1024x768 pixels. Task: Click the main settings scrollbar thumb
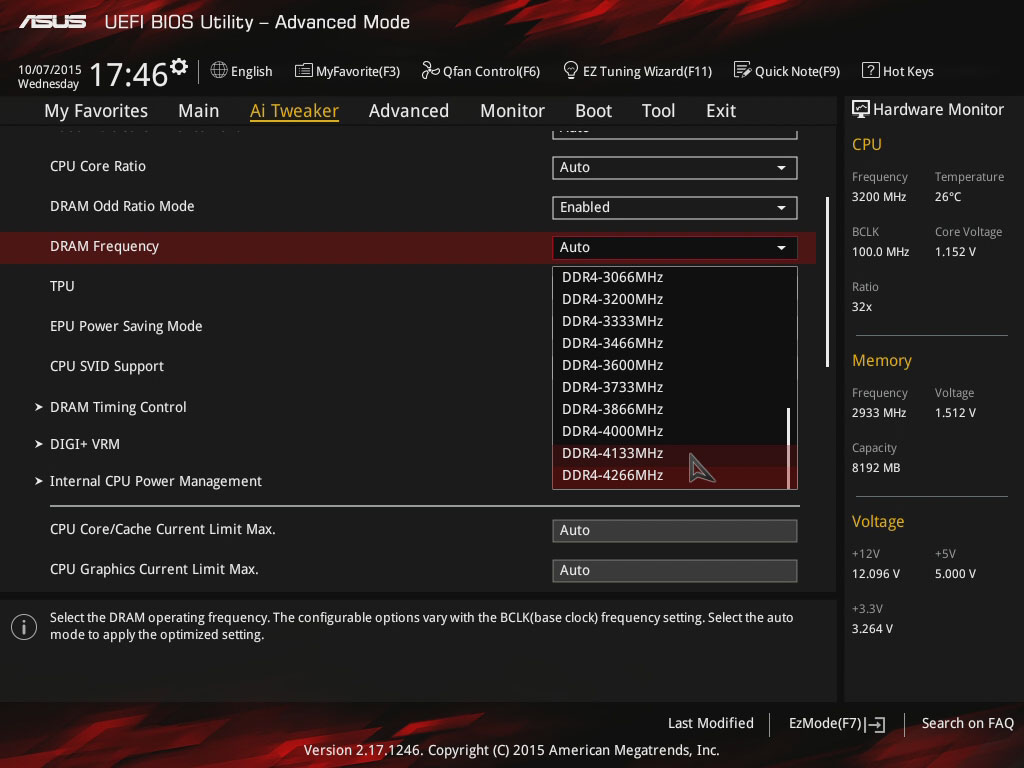[x=827, y=282]
